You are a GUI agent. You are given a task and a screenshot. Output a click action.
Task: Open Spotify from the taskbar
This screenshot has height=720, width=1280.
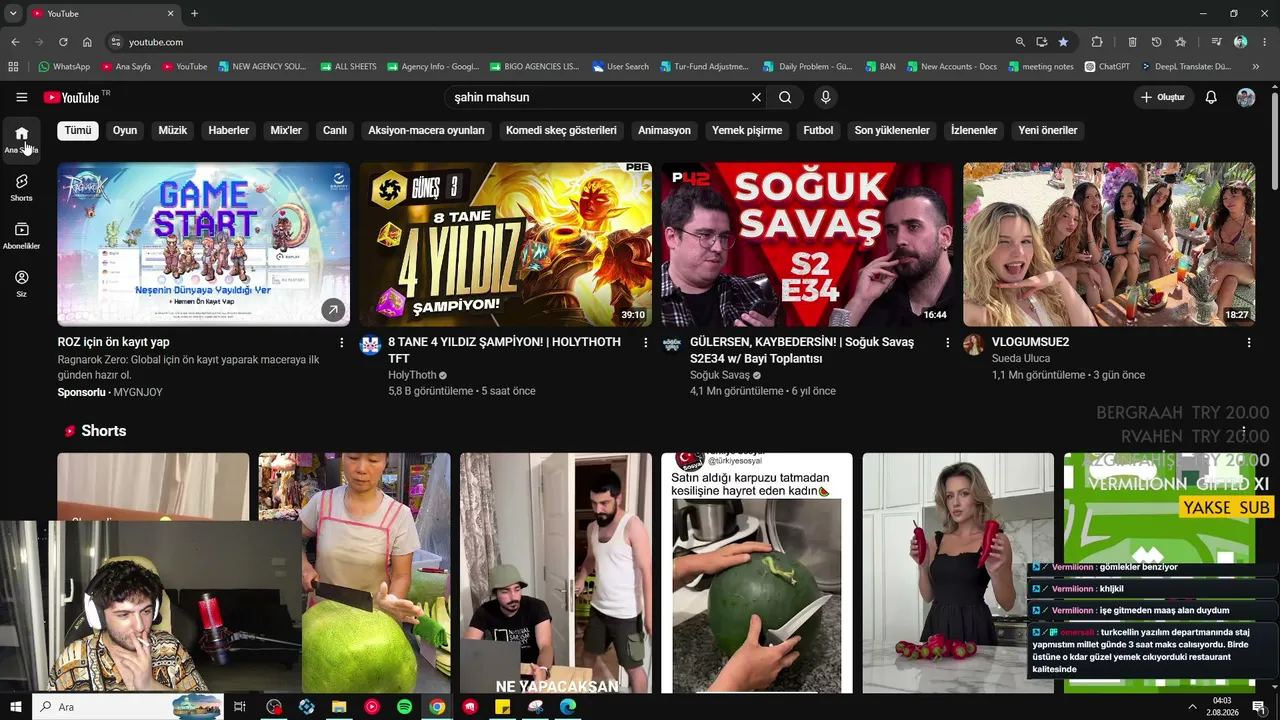point(404,707)
